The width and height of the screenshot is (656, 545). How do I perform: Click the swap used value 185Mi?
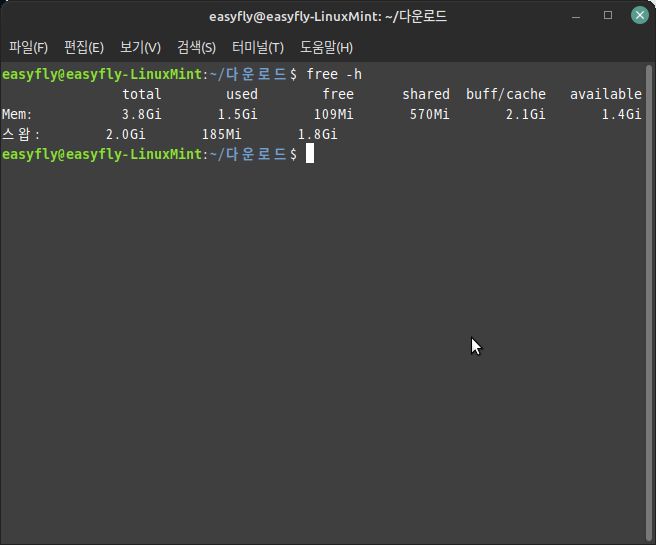click(222, 134)
